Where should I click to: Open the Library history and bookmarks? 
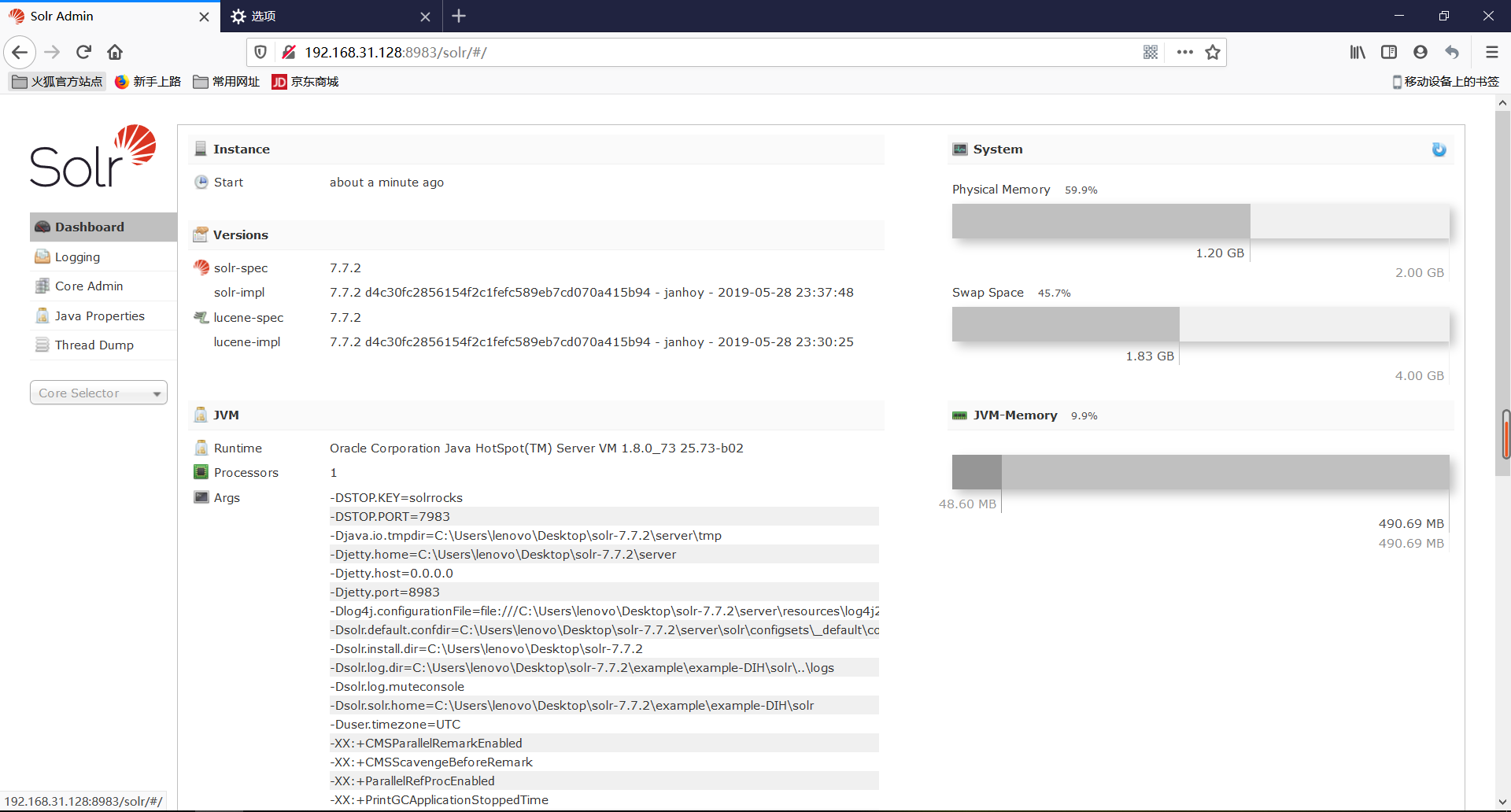pos(1358,52)
